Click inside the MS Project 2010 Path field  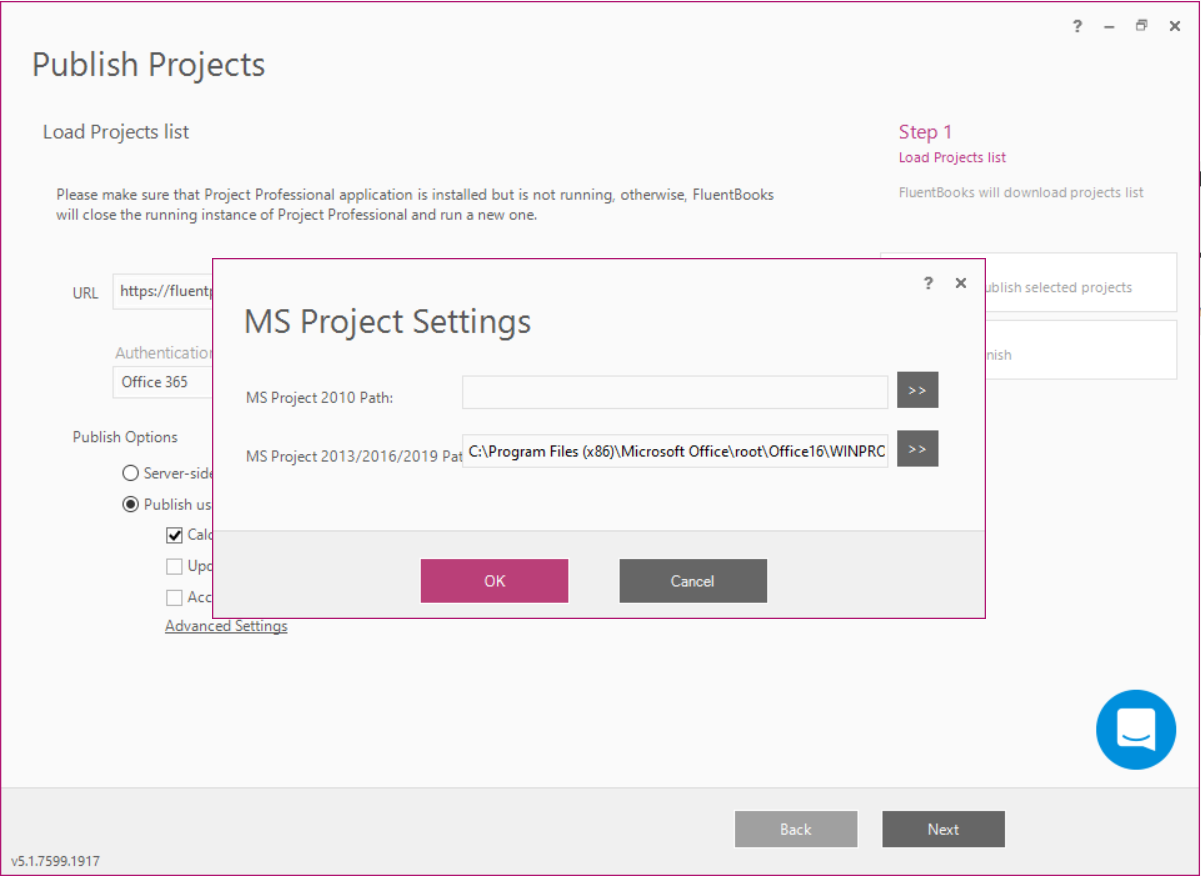pyautogui.click(x=675, y=392)
